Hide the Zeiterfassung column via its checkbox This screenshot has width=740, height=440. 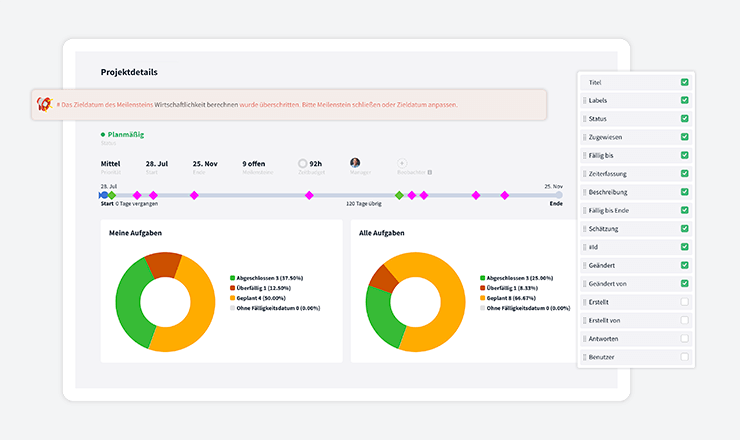tap(684, 173)
